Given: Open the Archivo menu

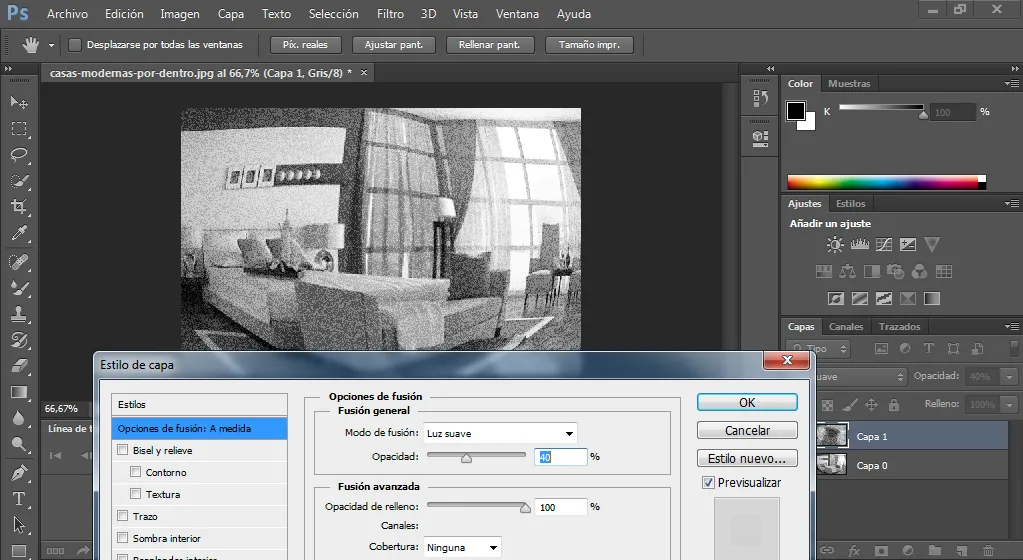Looking at the screenshot, I should point(67,14).
